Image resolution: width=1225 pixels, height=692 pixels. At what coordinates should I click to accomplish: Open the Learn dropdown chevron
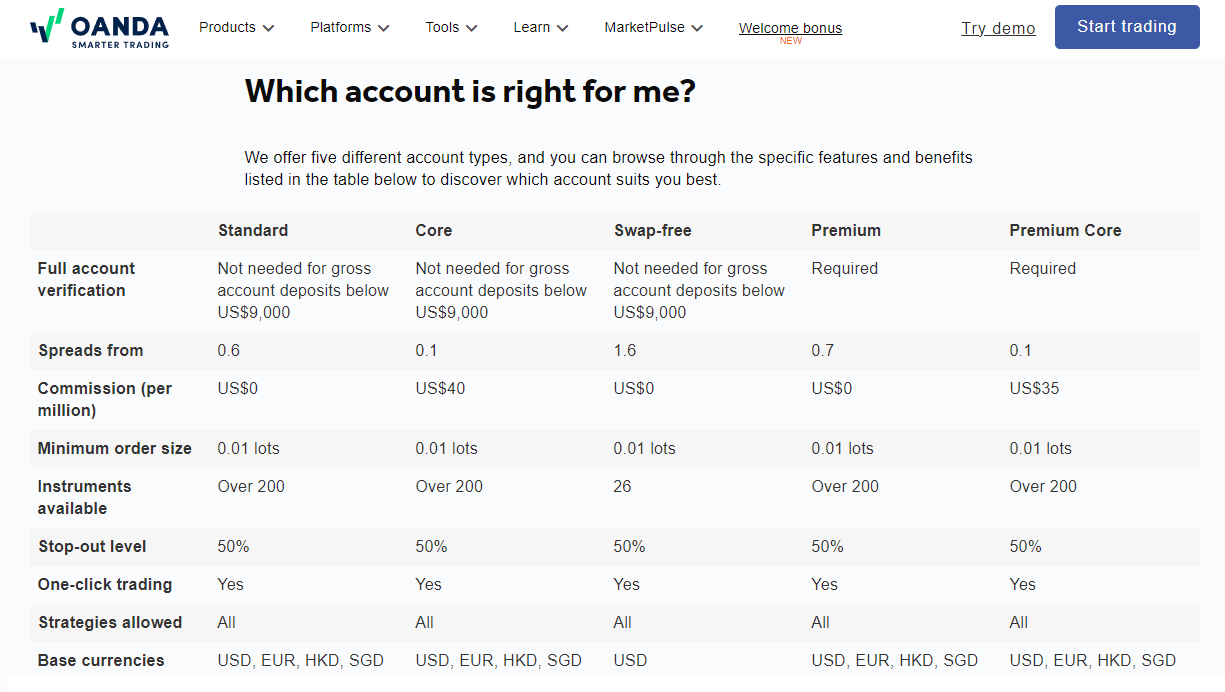pyautogui.click(x=563, y=28)
